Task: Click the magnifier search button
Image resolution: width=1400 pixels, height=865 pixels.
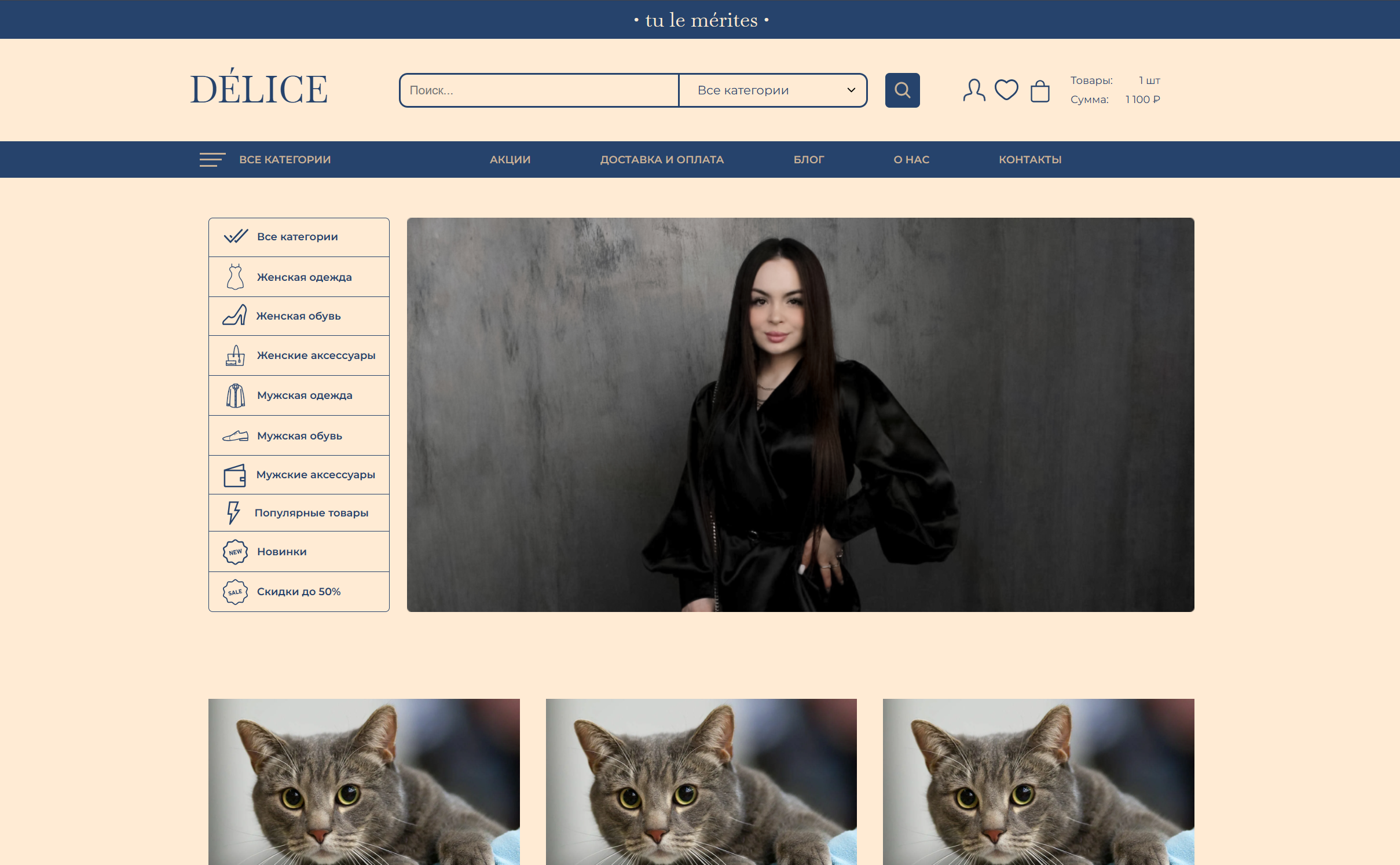Action: tap(901, 90)
